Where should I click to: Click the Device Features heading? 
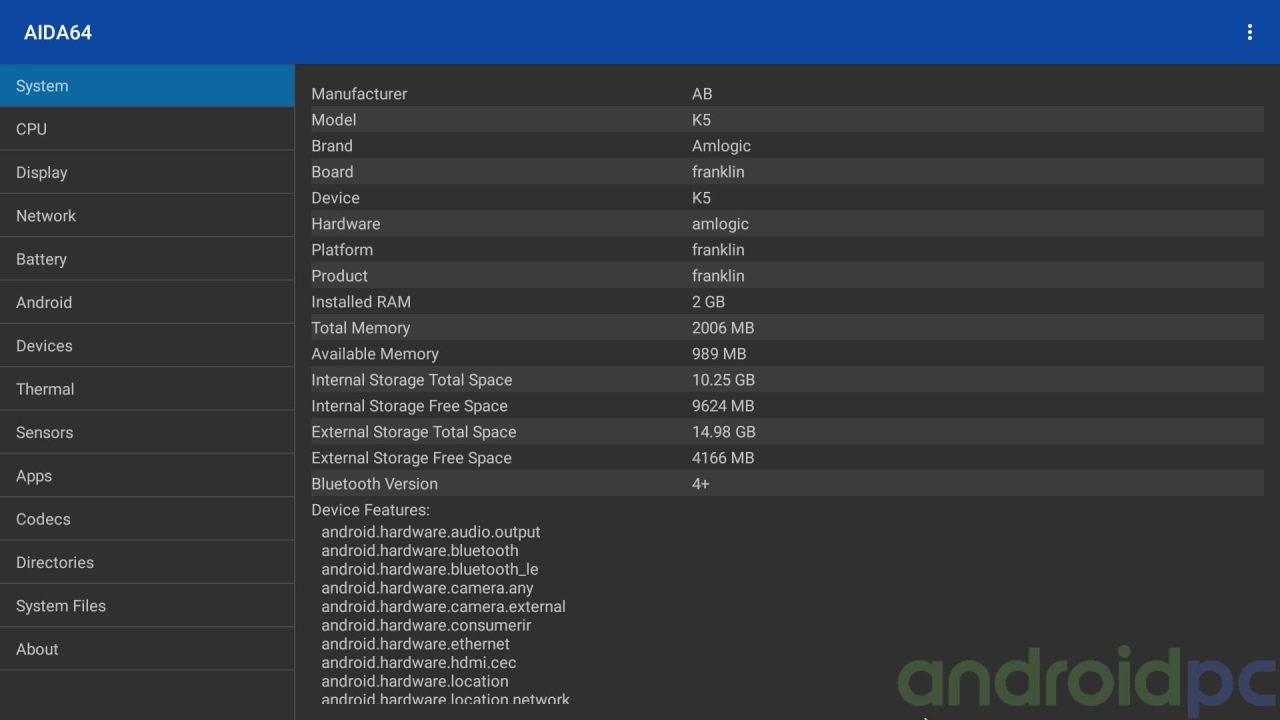[x=370, y=510]
